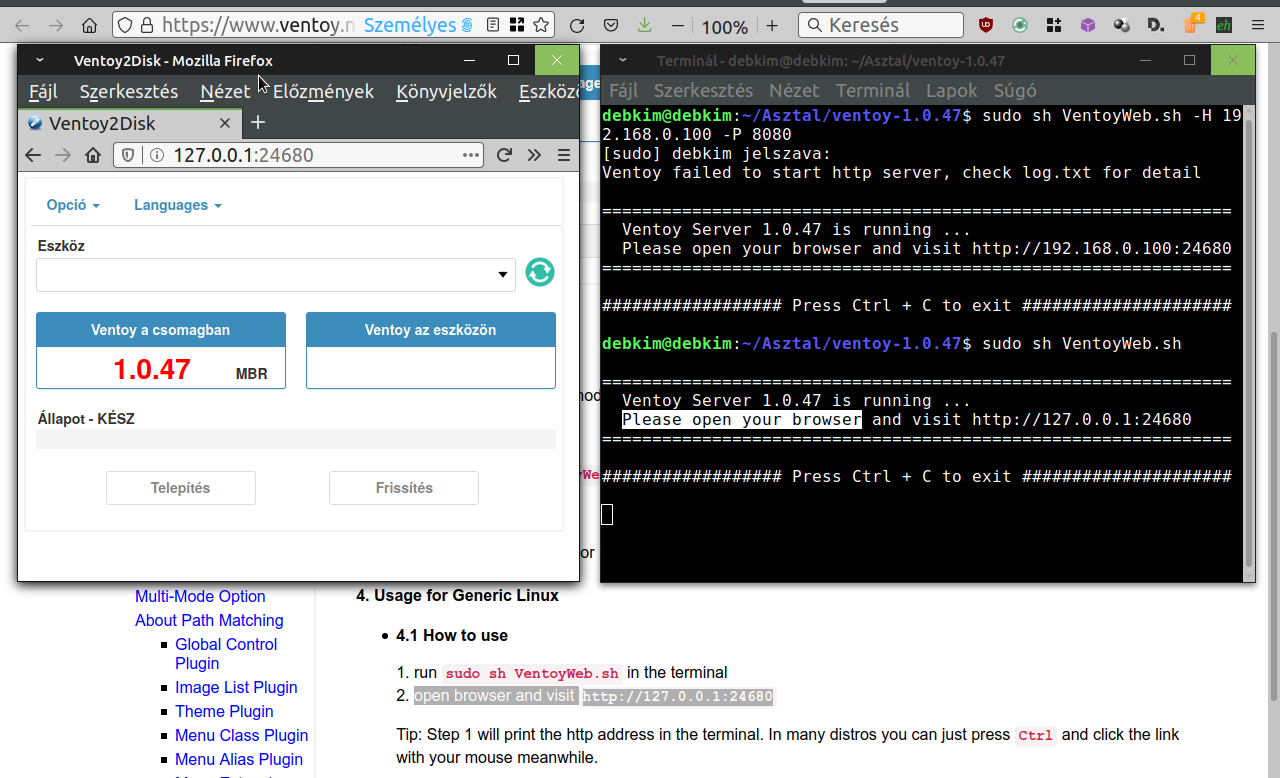1280x778 pixels.
Task: Open Theme Plugin link
Action: [224, 711]
